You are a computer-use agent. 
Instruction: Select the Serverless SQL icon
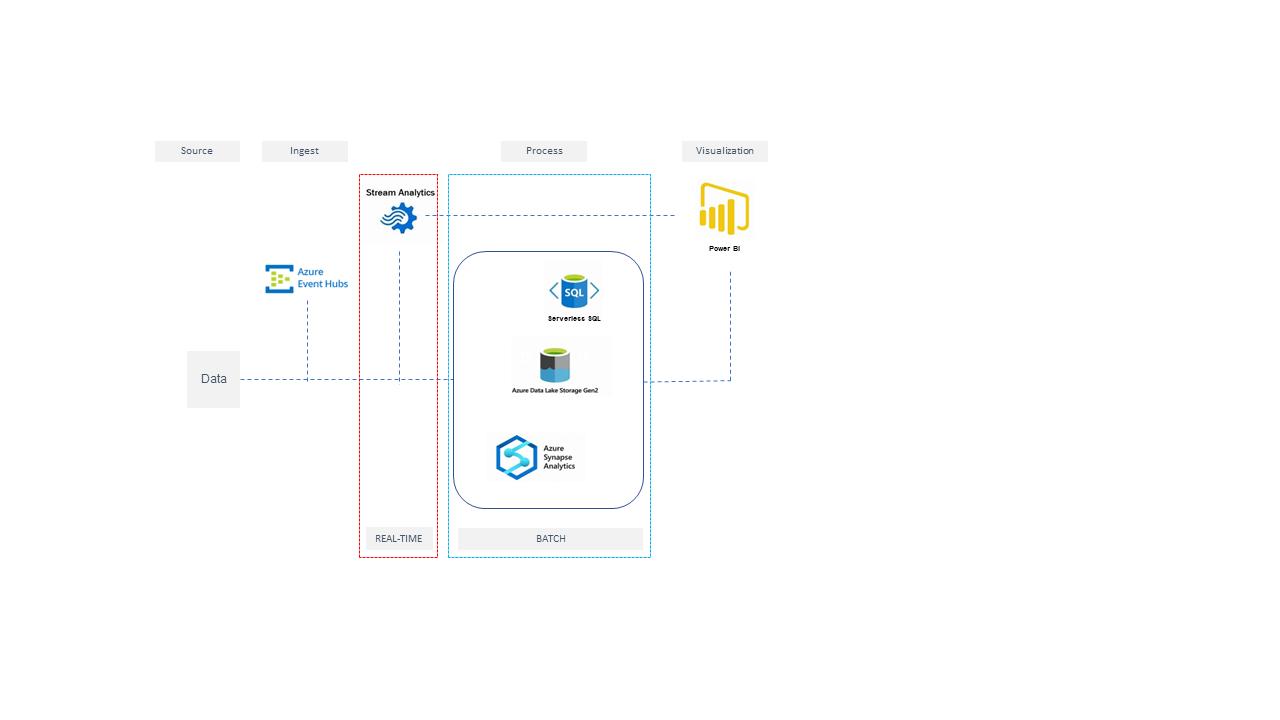point(574,291)
